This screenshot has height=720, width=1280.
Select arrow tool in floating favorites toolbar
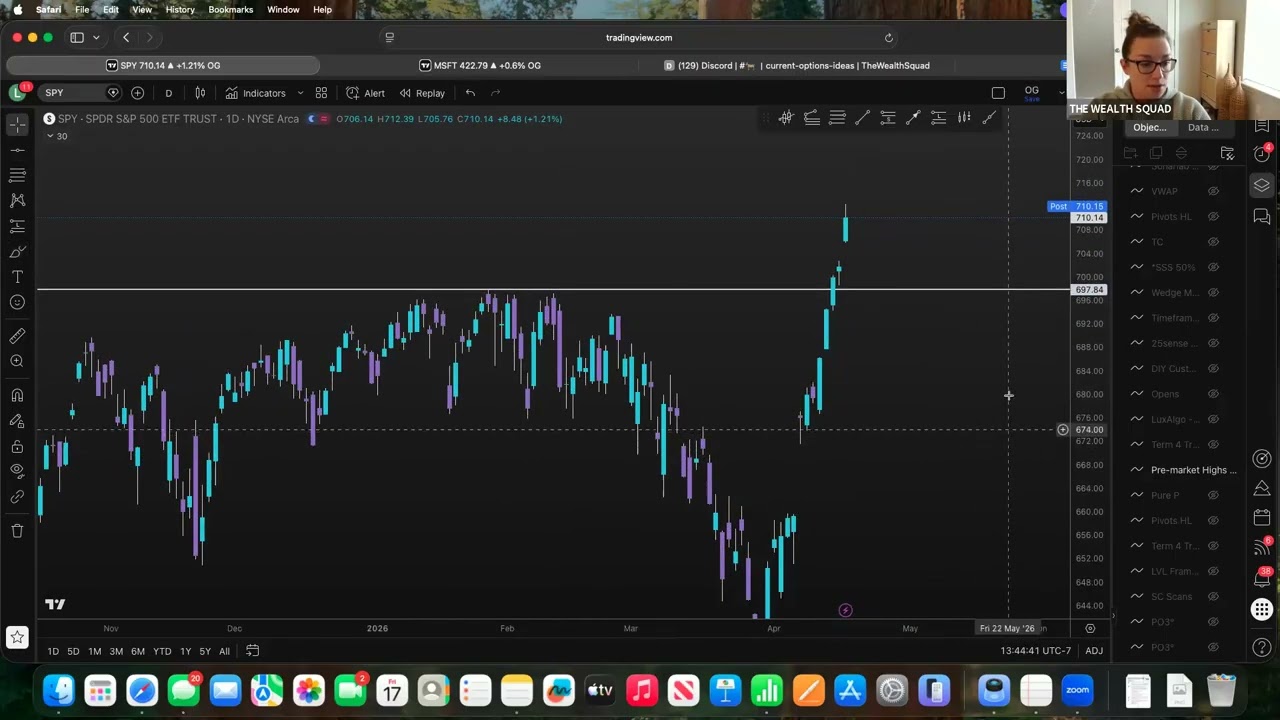pyautogui.click(x=913, y=118)
